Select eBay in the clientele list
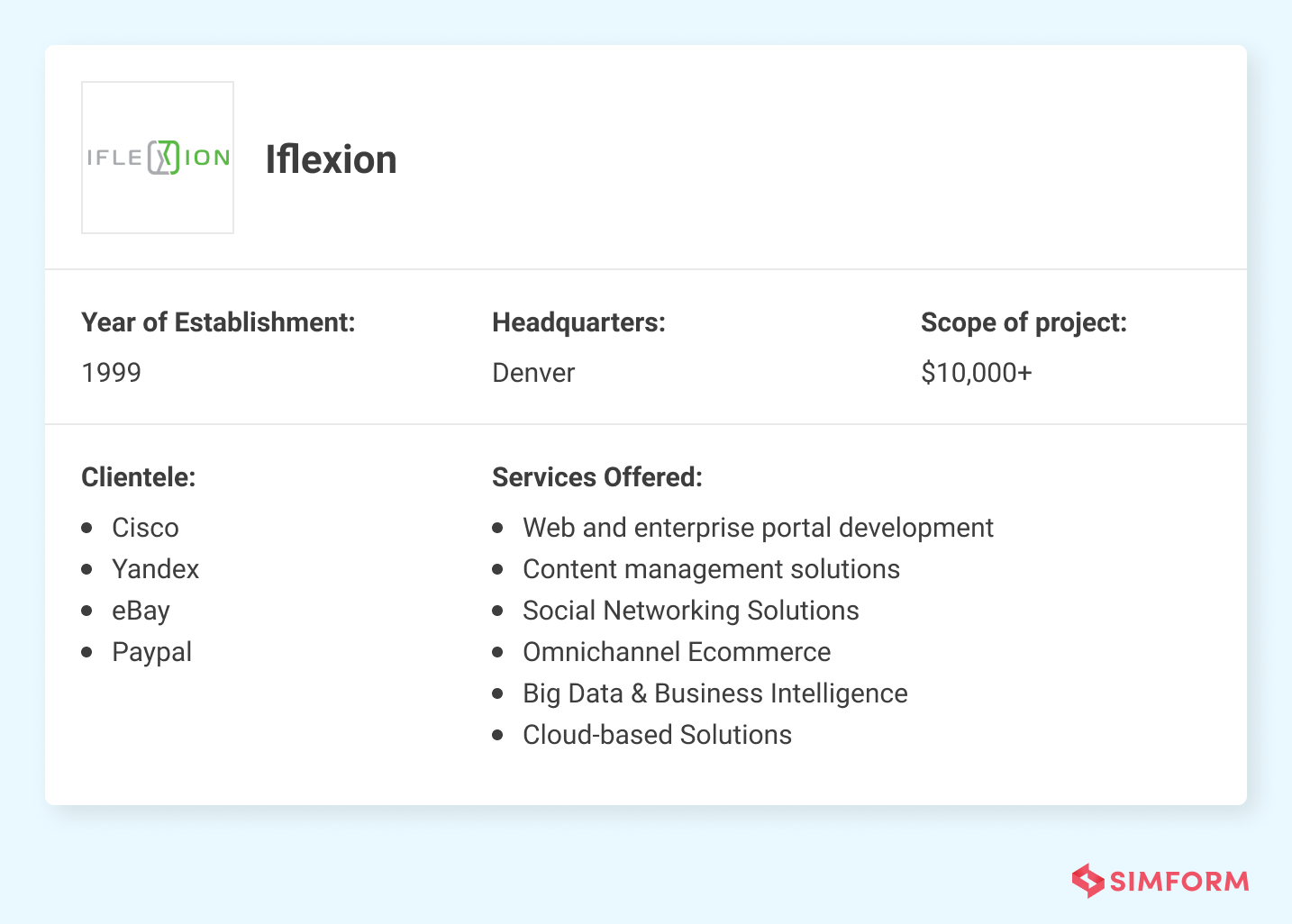Screen dimensions: 1292x924 pos(141,611)
